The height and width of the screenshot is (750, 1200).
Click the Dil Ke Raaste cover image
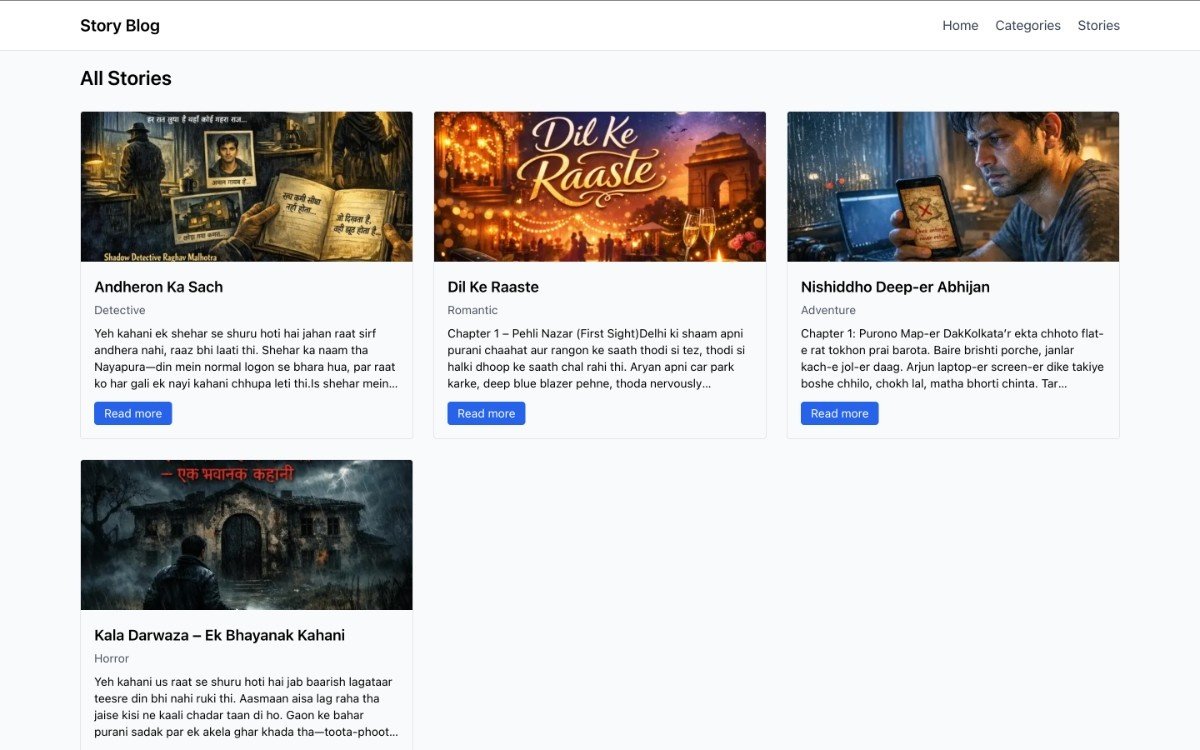click(x=600, y=187)
